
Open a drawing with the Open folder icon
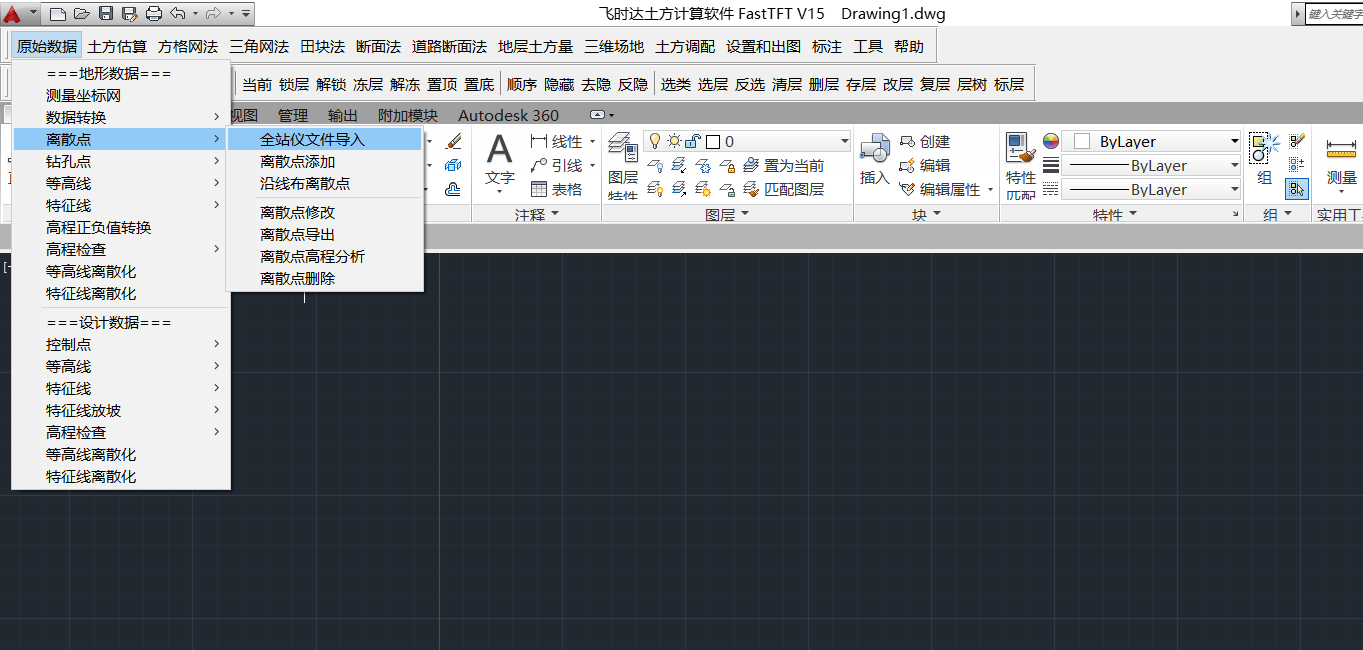click(x=81, y=14)
